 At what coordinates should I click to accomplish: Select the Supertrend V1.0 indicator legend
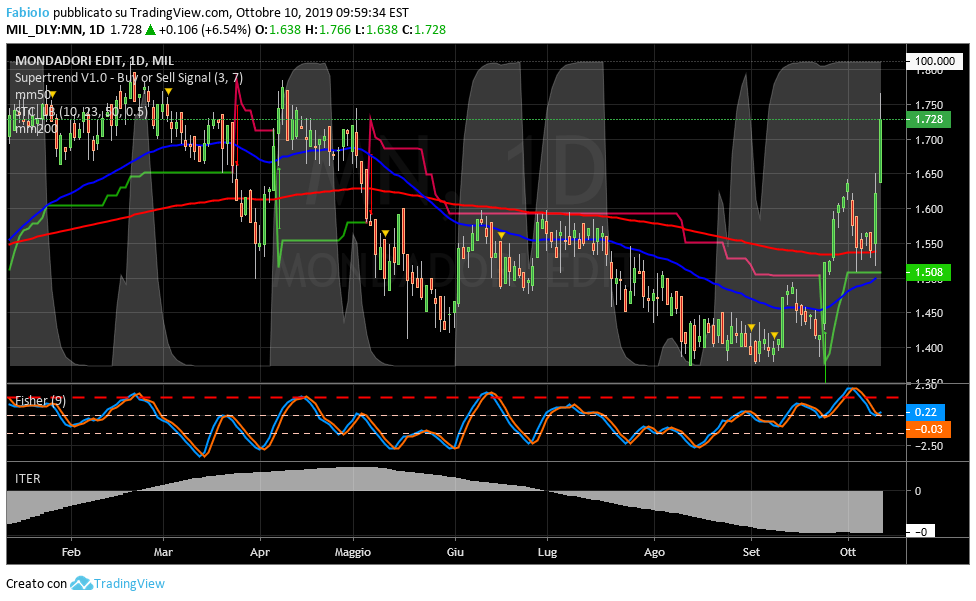[128, 77]
